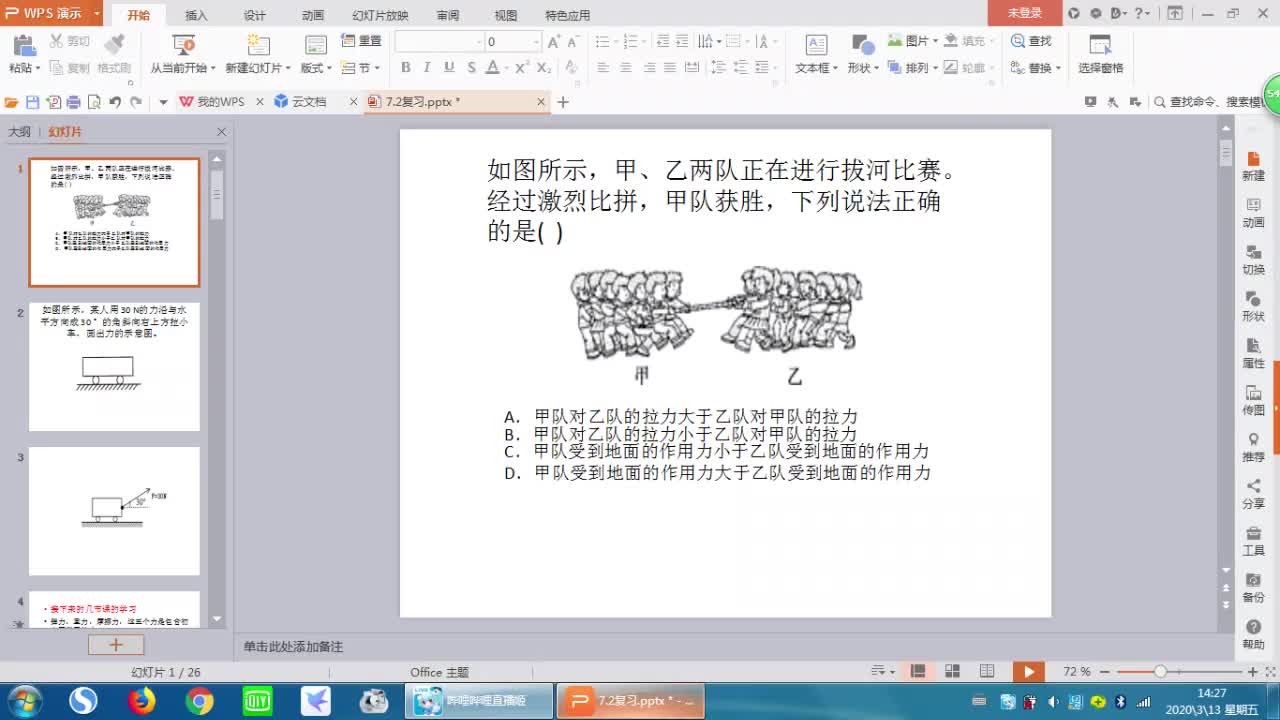Click the slide Layout icon
Viewport: 1280px width, 720px height.
click(316, 45)
